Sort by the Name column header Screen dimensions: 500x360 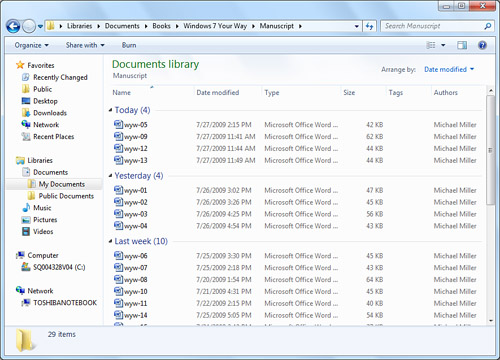(122, 93)
